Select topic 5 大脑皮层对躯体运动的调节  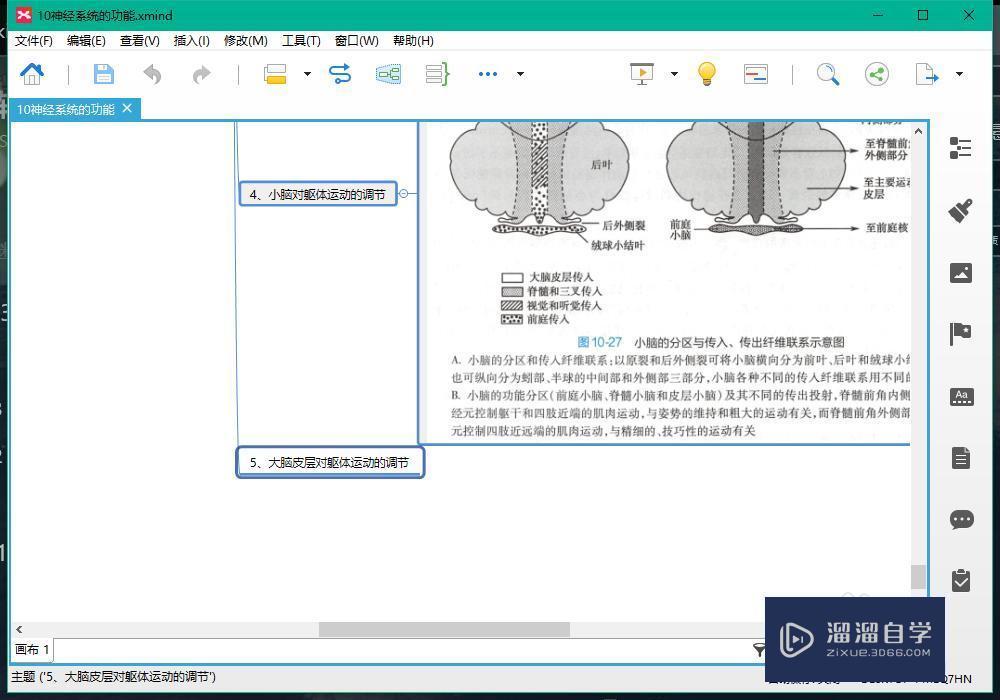click(x=329, y=462)
